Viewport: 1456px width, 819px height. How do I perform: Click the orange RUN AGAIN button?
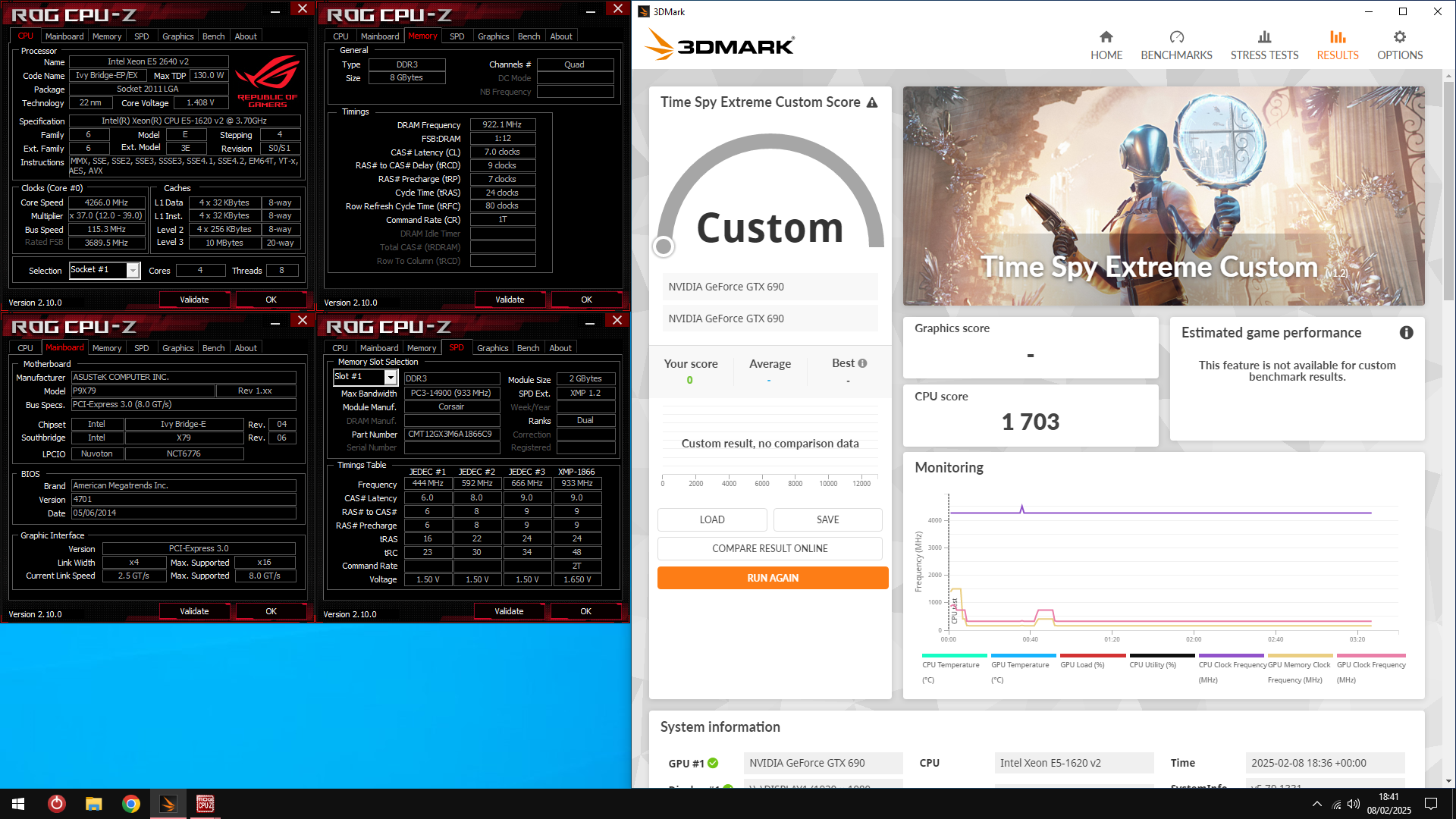(773, 578)
